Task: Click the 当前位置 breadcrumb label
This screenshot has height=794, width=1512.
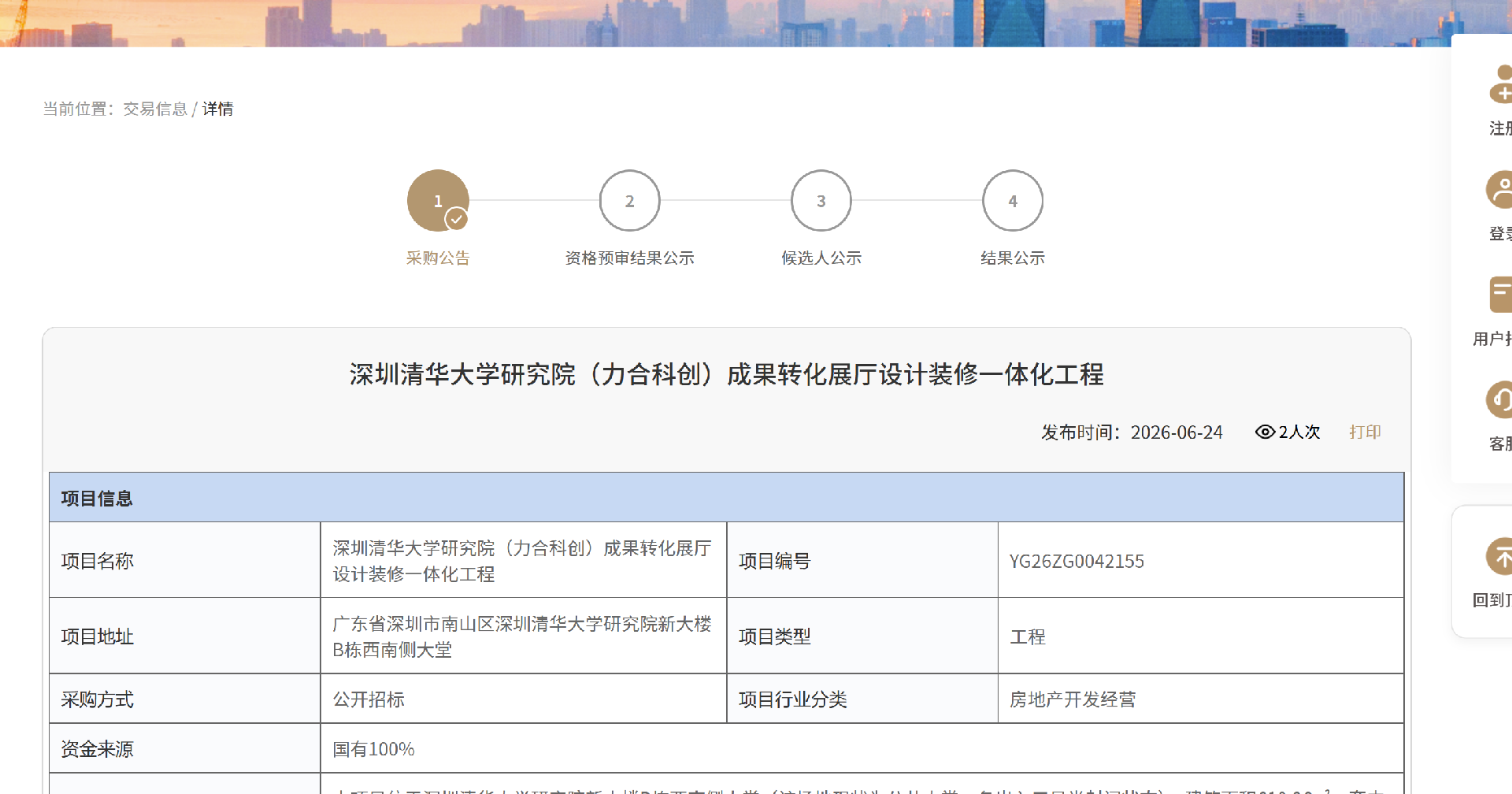Action: [79, 109]
